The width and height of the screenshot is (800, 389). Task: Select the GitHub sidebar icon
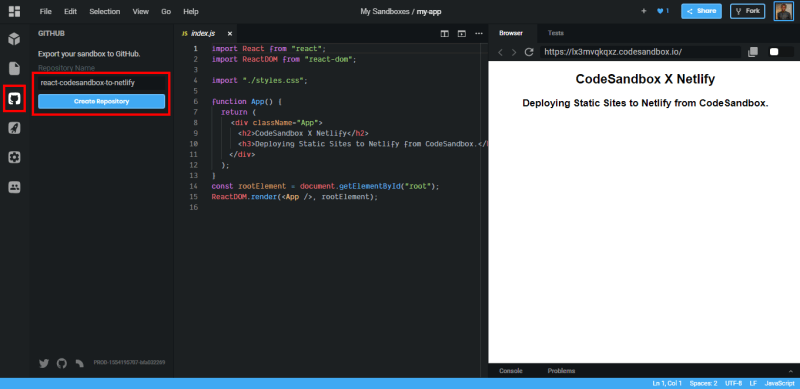(x=14, y=99)
